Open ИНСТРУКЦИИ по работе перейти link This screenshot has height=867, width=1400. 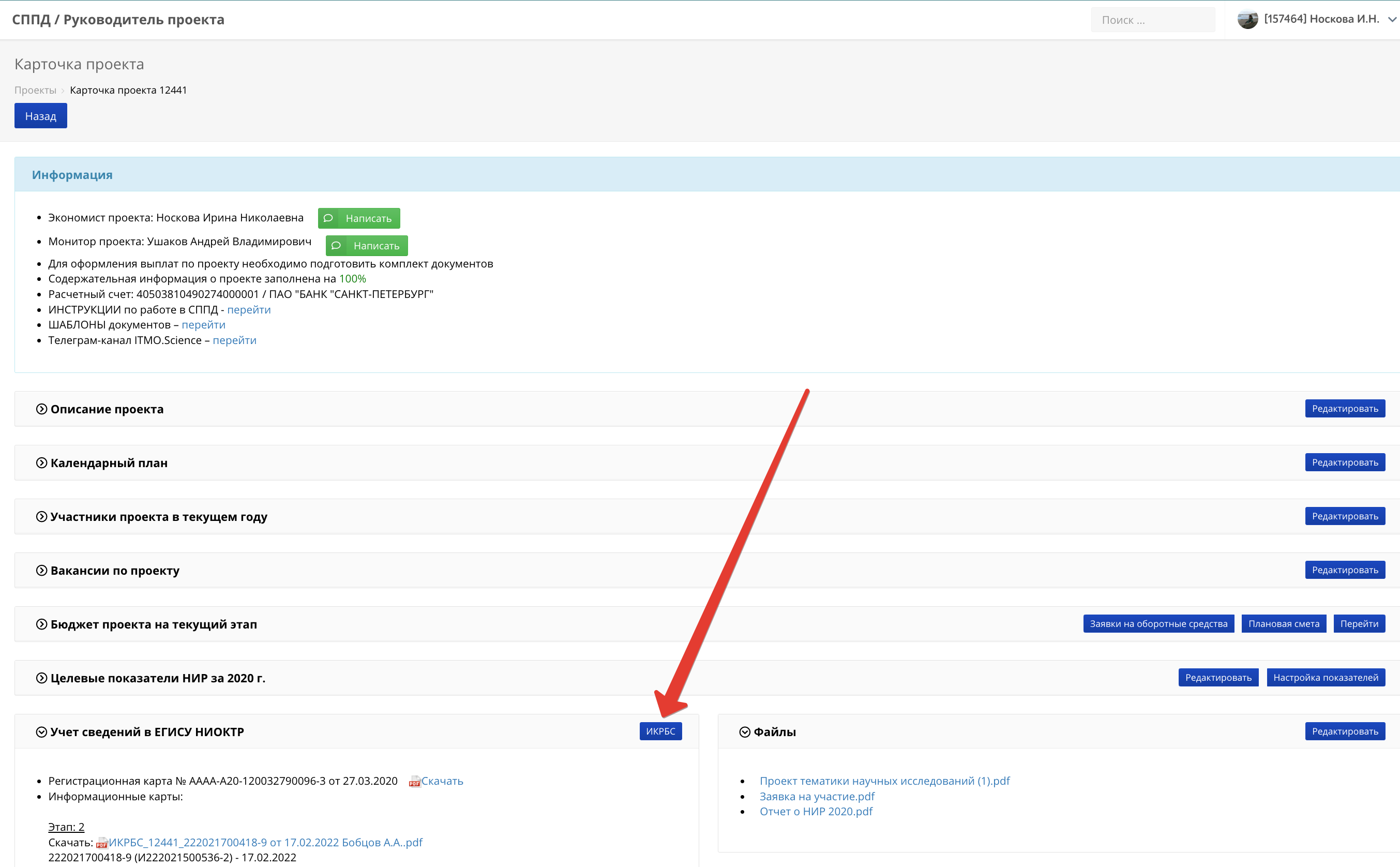pos(249,310)
